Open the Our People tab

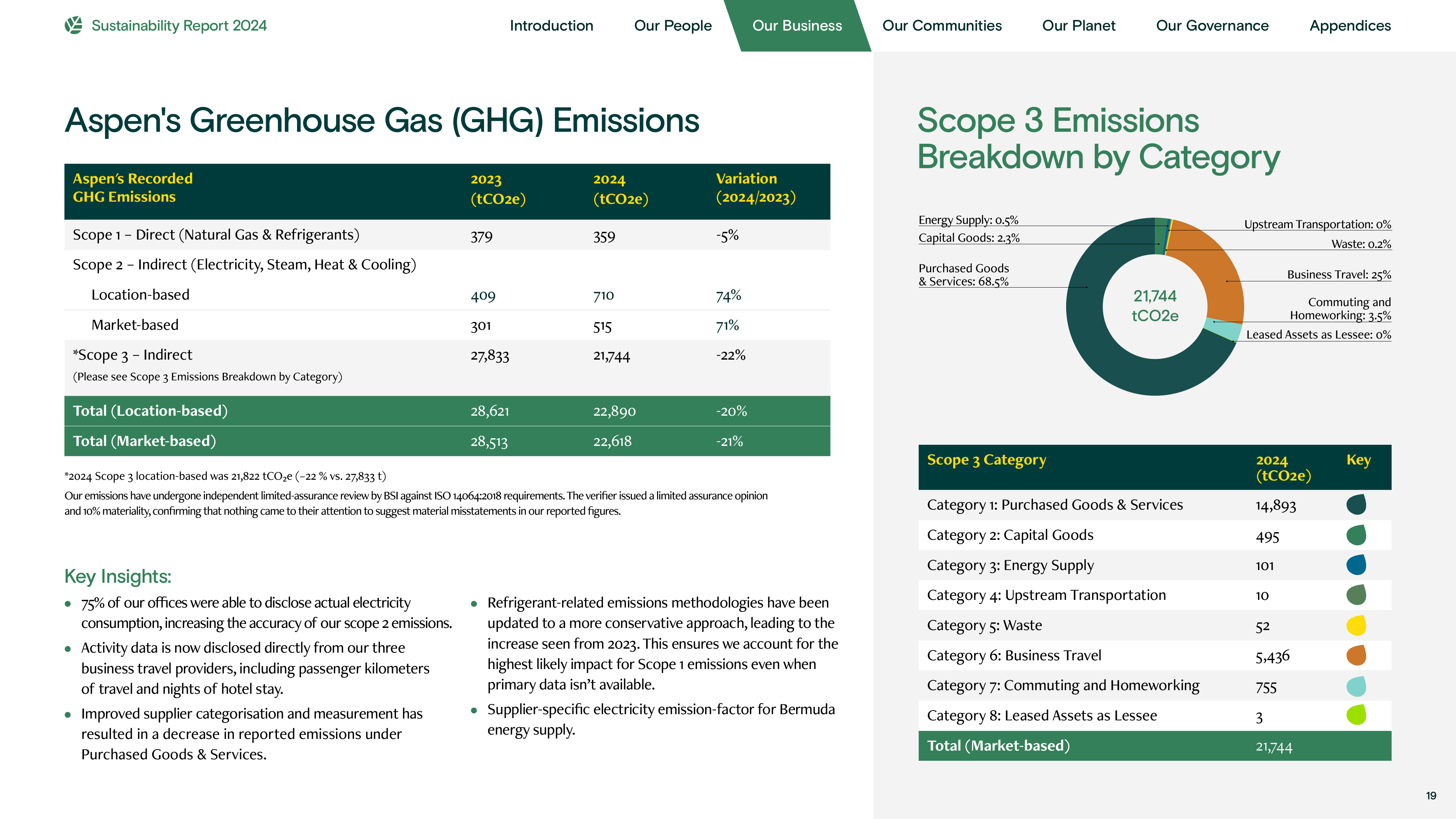(673, 25)
